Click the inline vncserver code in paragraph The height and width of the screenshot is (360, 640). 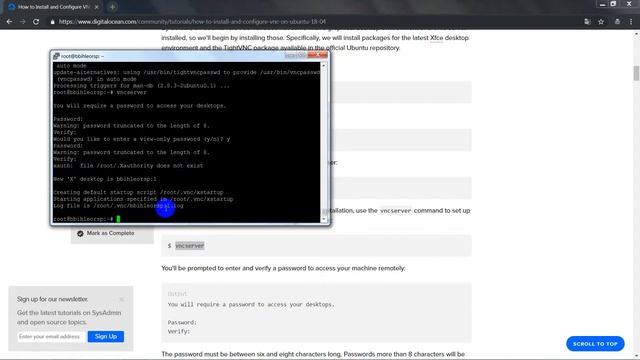(395, 211)
